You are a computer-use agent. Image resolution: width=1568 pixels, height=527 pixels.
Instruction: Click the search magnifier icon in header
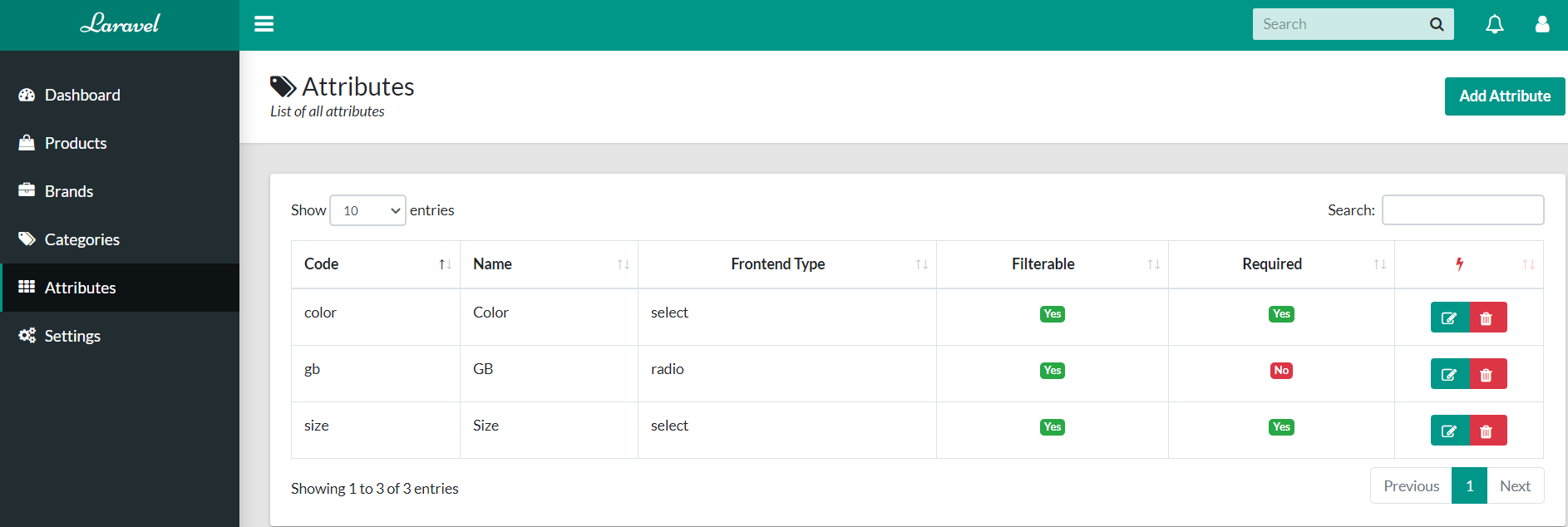(1437, 24)
